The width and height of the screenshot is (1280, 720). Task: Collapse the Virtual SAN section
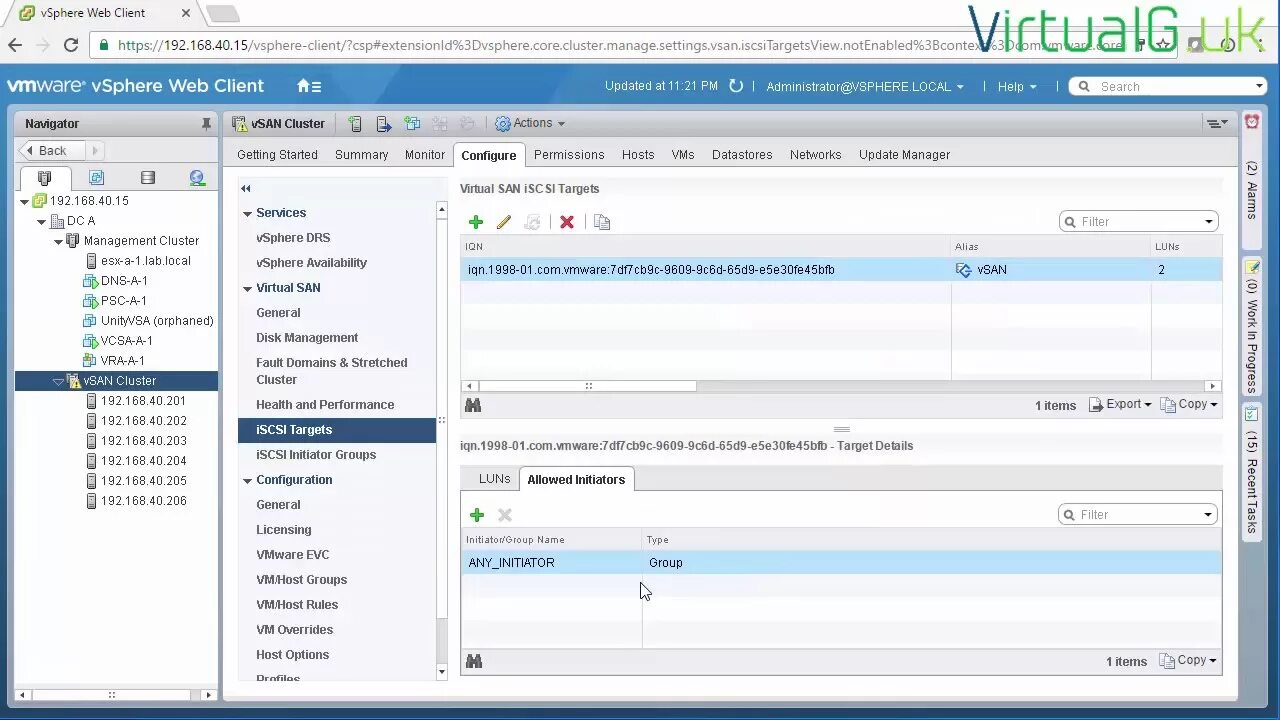click(x=247, y=288)
